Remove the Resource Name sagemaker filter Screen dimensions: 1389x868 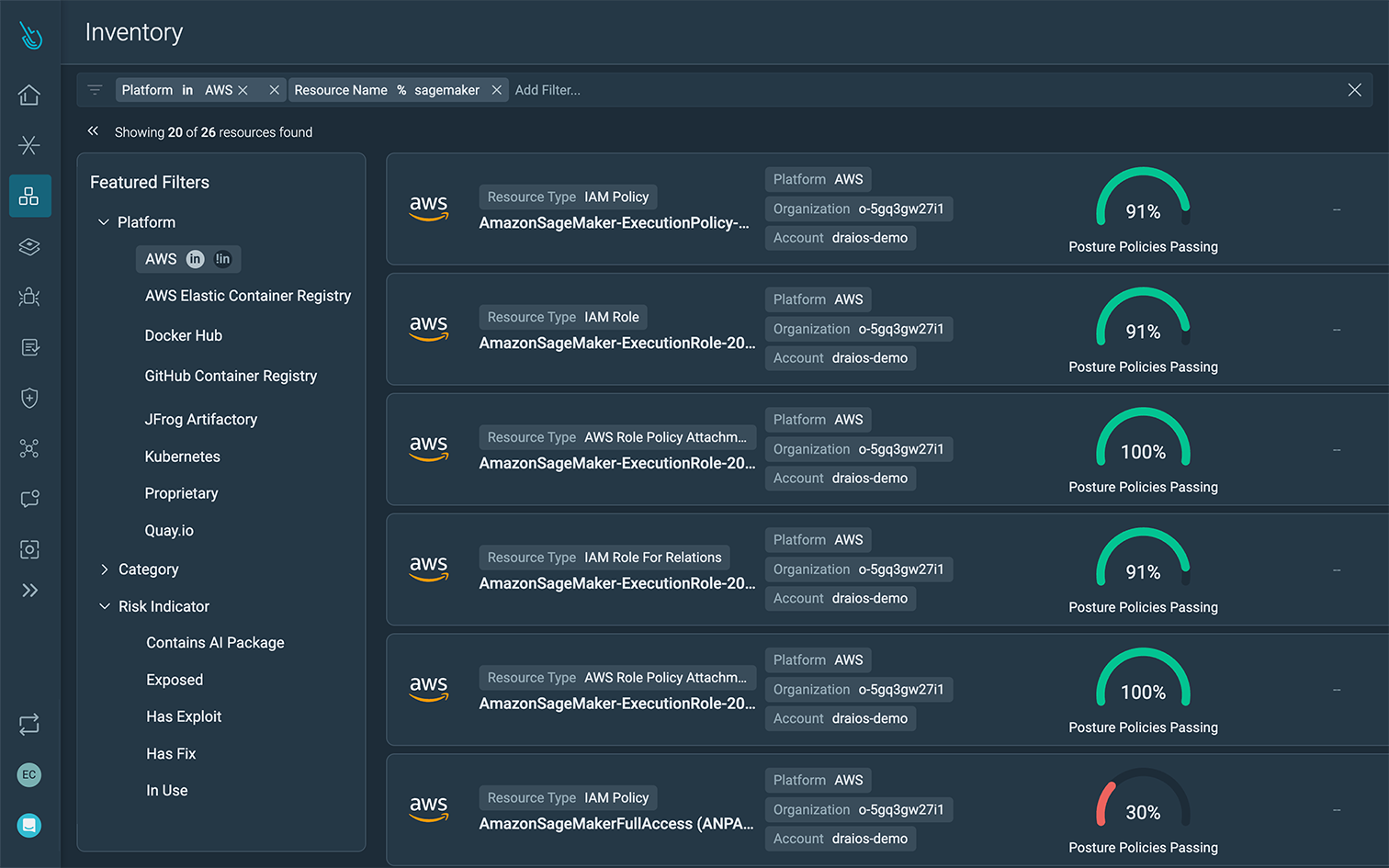496,90
